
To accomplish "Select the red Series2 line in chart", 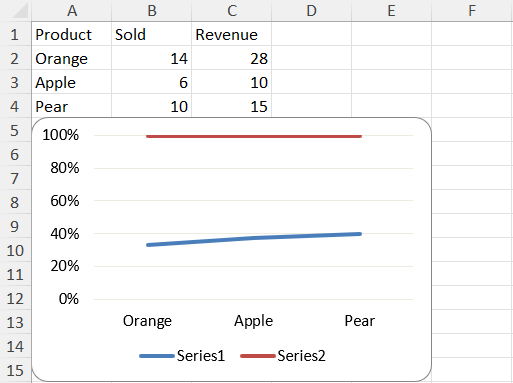I will [x=254, y=136].
